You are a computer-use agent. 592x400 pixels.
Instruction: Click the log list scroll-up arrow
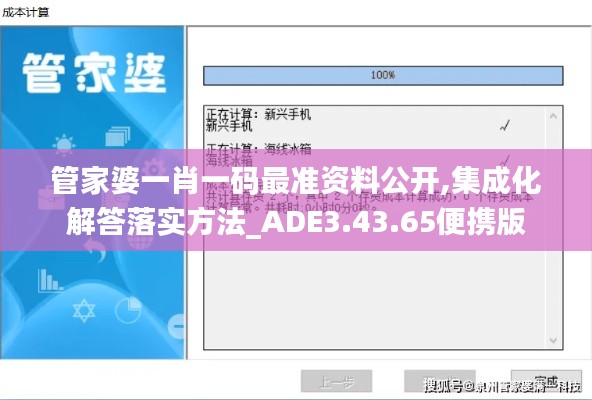tap(553, 116)
